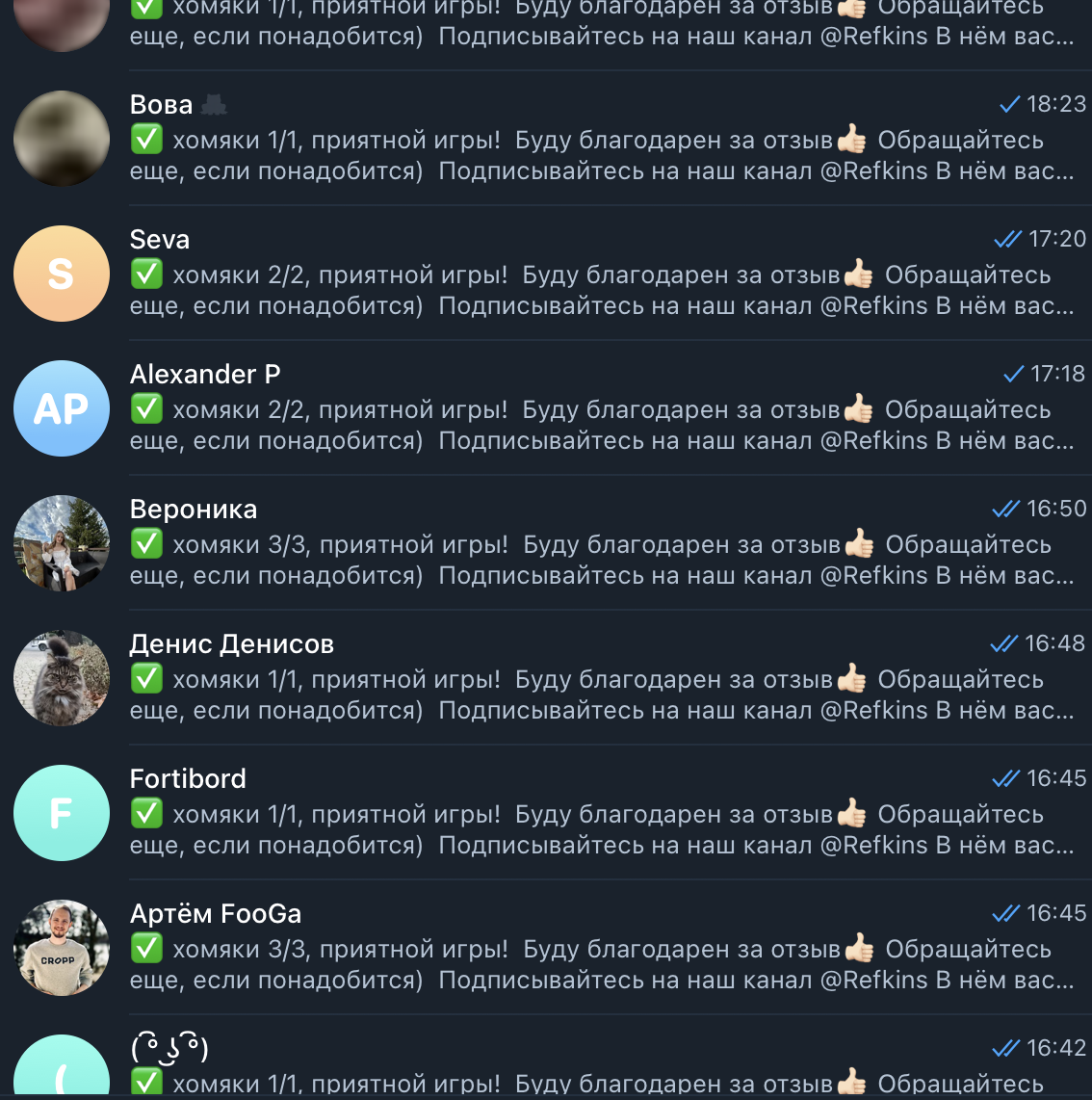This screenshot has height=1100, width=1092.
Task: Click Вова's blurred avatar
Action: tap(62, 138)
